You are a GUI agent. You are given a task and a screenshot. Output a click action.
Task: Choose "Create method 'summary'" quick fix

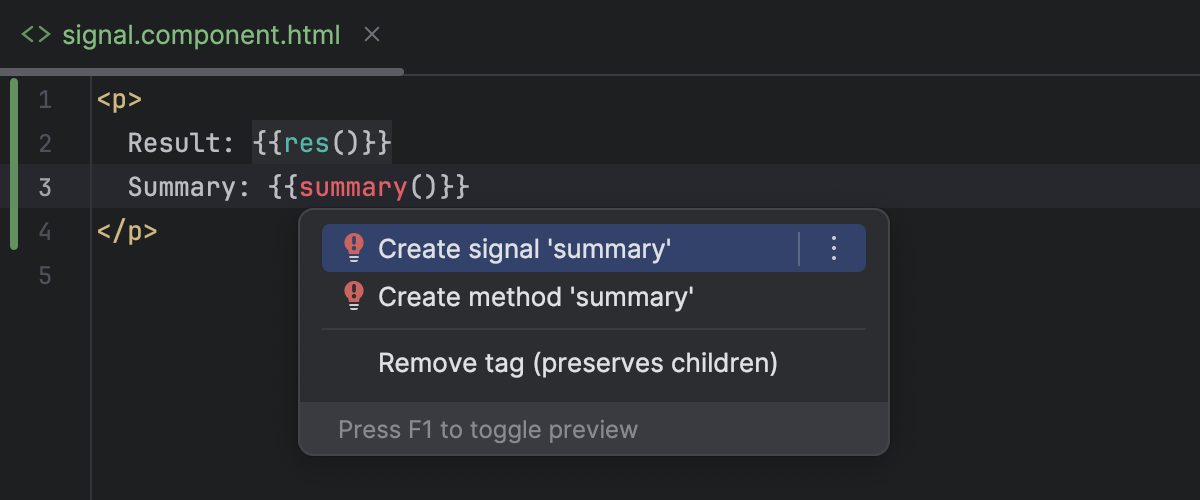coord(536,296)
